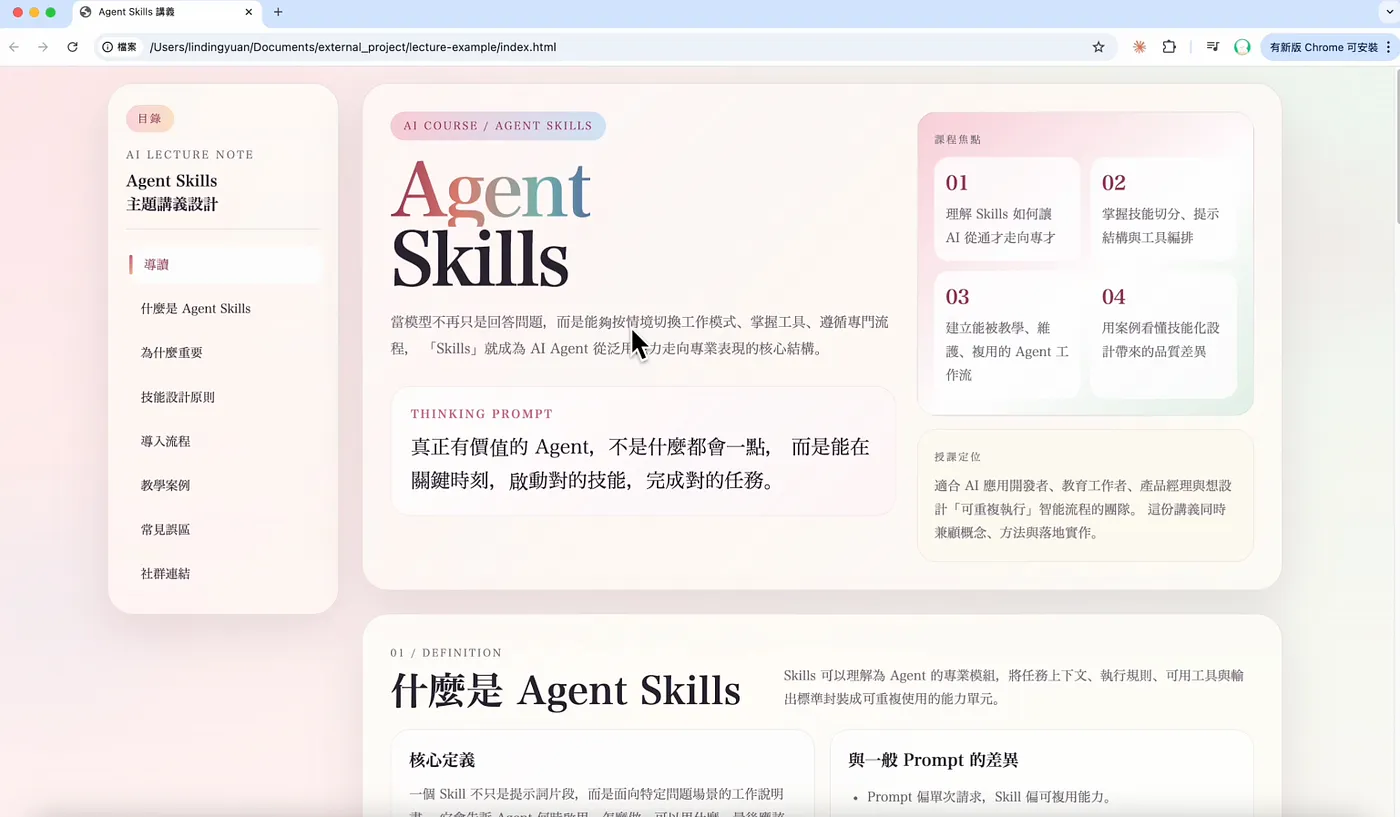Select focus card 03 about Agent 工作流

[1007, 334]
